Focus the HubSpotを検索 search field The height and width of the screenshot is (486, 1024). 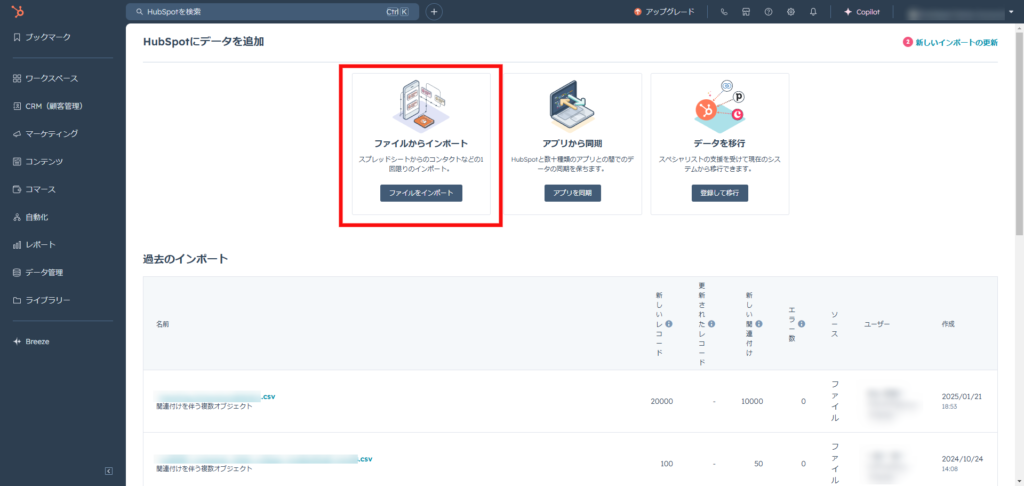272,12
